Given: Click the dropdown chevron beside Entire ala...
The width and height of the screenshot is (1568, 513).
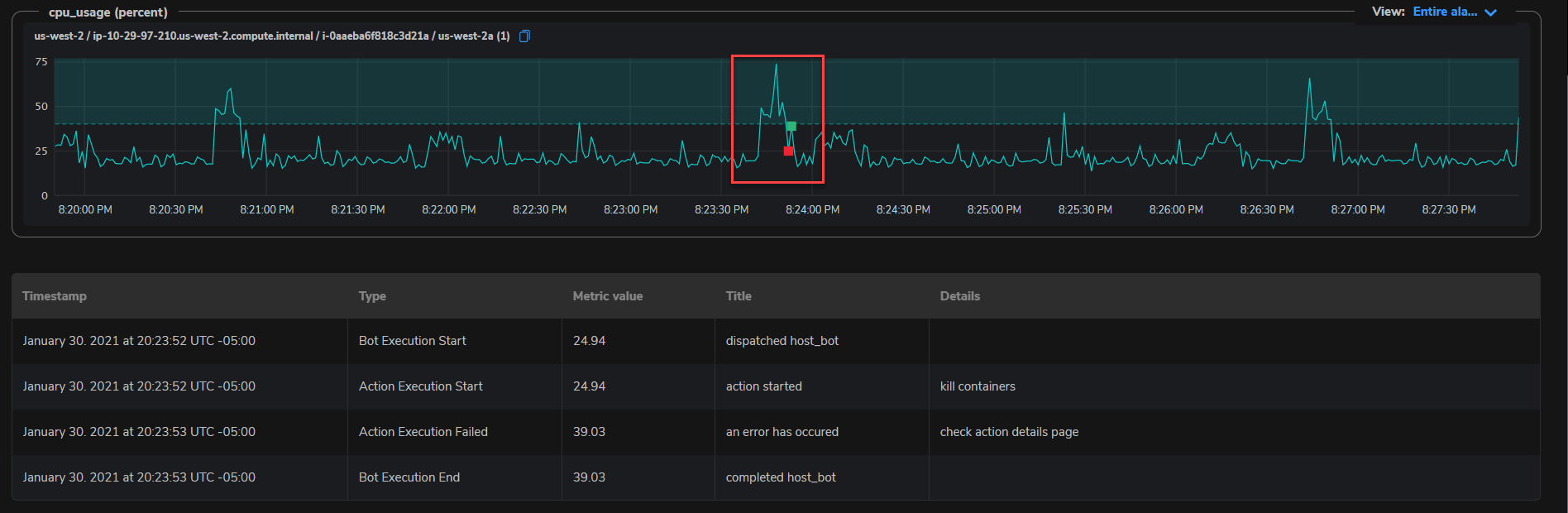Looking at the screenshot, I should 1490,12.
